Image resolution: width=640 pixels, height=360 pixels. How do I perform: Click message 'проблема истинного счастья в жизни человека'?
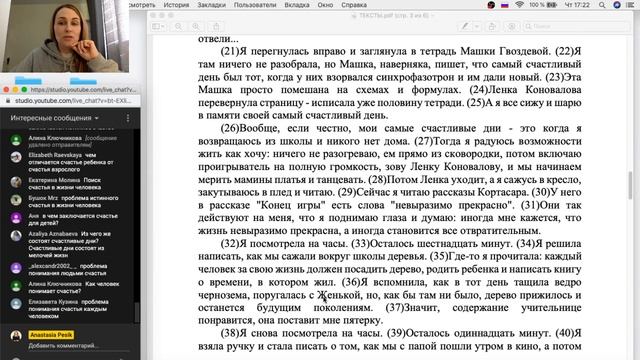click(x=73, y=202)
